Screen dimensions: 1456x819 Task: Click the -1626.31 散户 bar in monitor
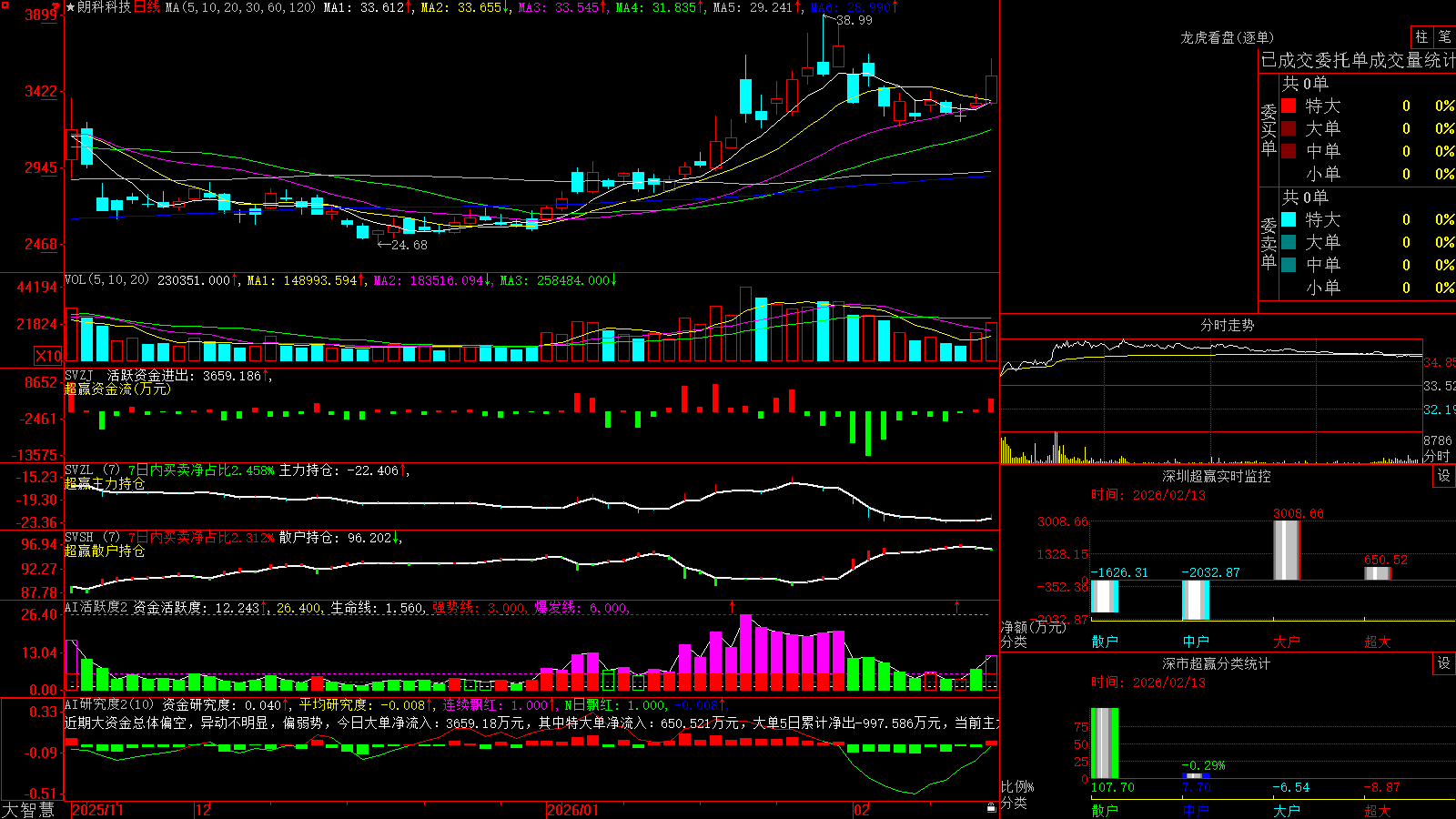pos(1105,596)
